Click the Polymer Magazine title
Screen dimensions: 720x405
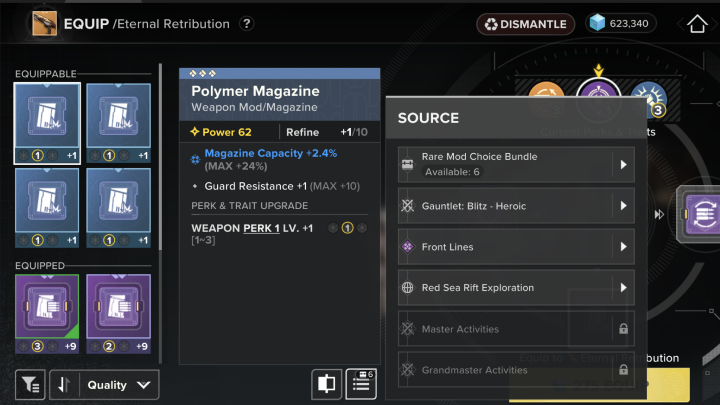click(255, 91)
